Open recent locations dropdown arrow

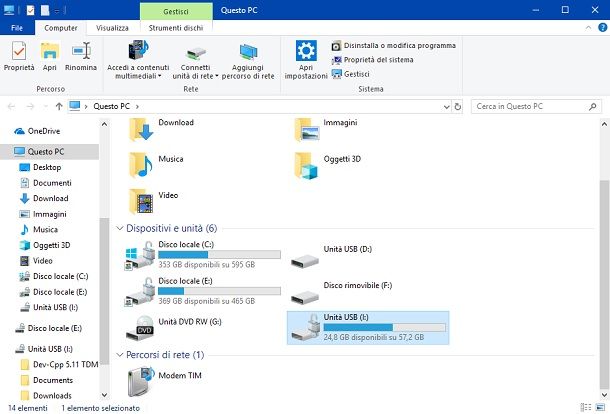pos(45,106)
